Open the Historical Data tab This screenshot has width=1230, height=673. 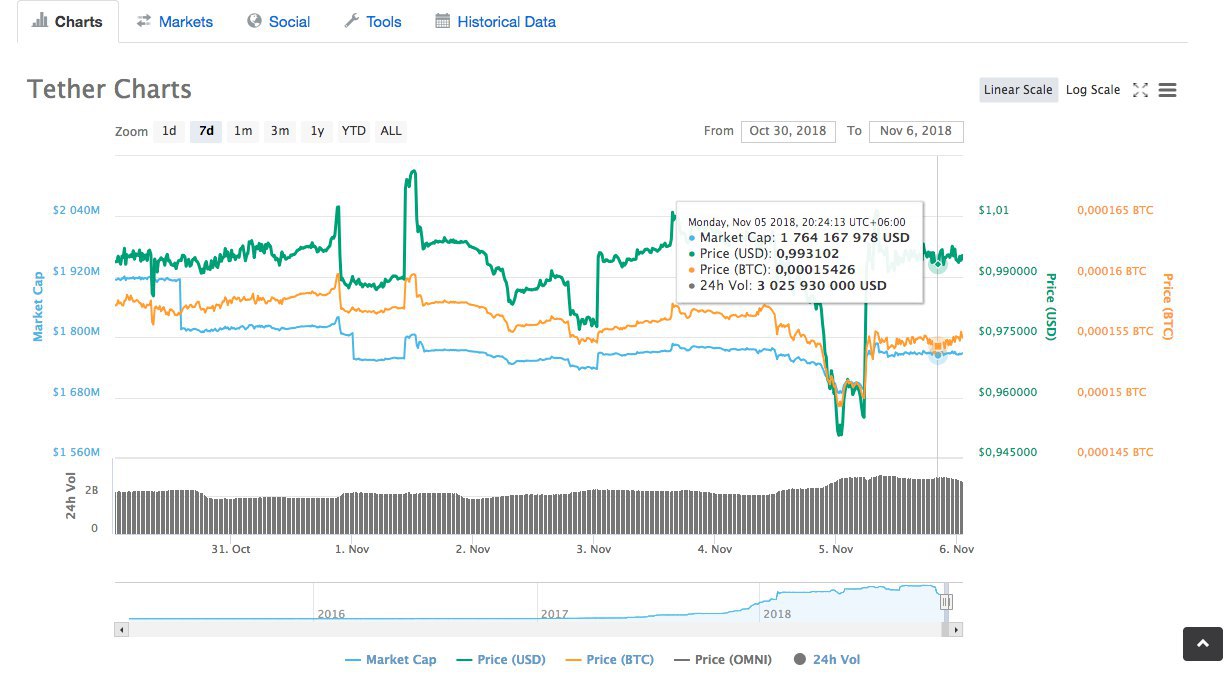pyautogui.click(x=495, y=21)
